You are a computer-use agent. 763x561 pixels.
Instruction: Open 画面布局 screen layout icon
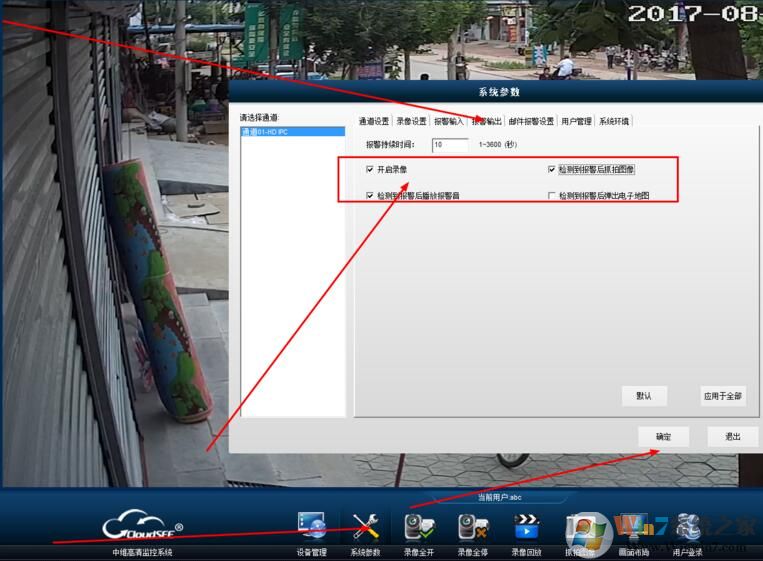tap(633, 526)
